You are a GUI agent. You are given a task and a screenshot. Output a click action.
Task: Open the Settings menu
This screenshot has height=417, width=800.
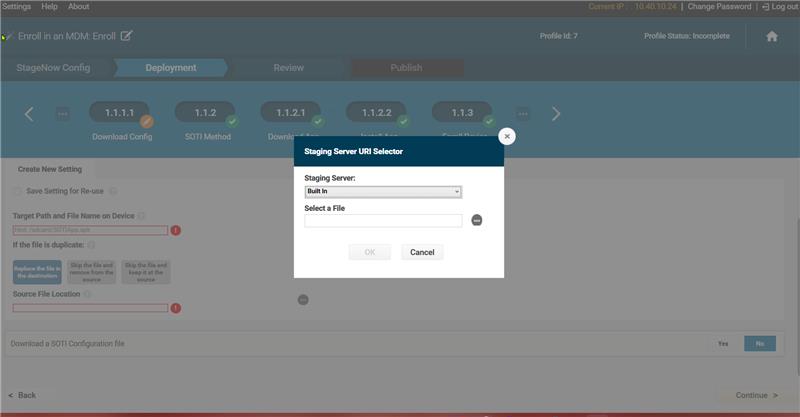(17, 6)
